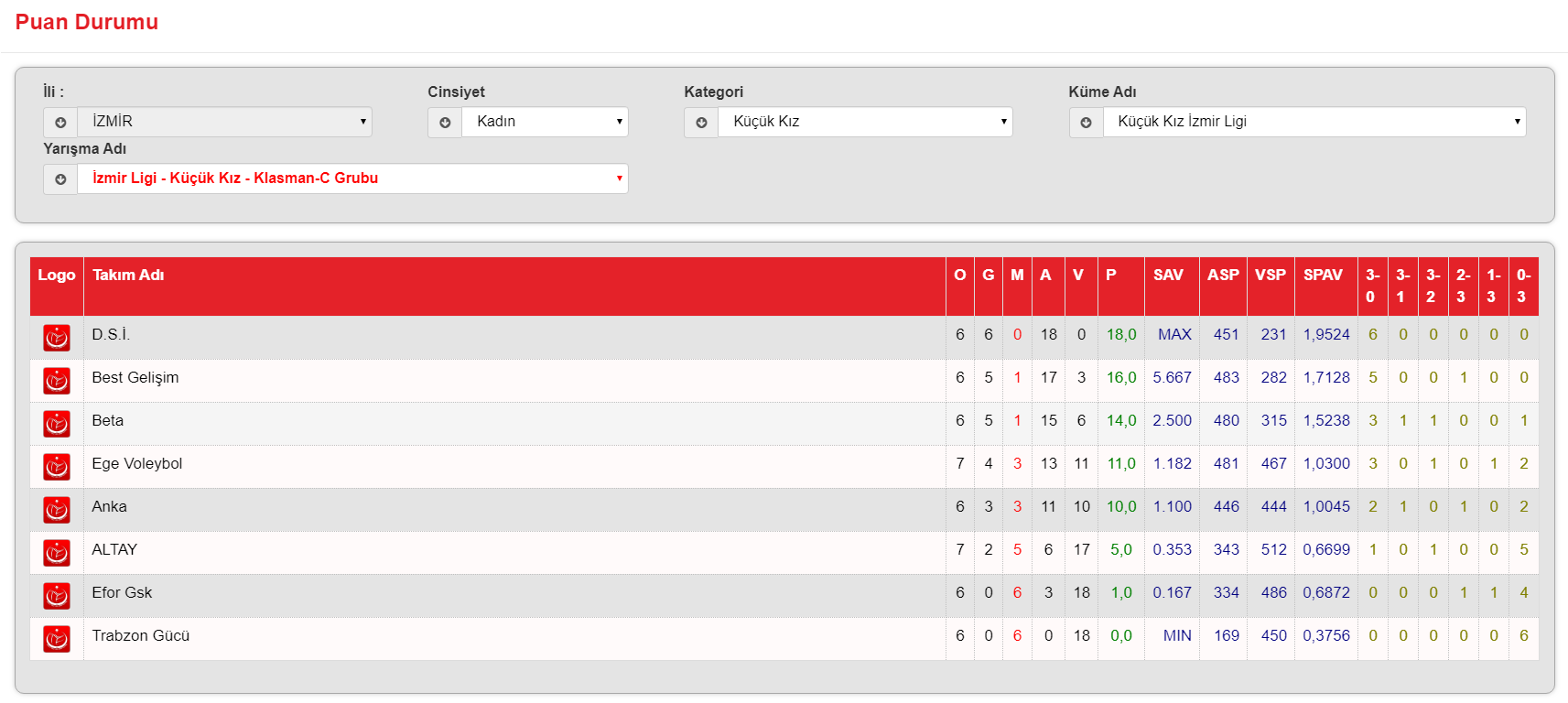Click the circular icon beside İZMİR dropdown

pyautogui.click(x=60, y=122)
